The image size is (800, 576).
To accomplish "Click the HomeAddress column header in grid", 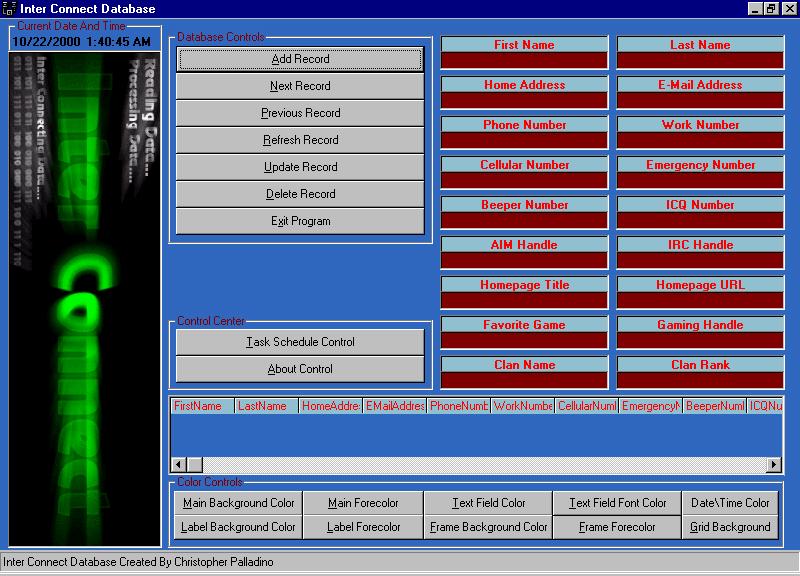I will pos(331,406).
